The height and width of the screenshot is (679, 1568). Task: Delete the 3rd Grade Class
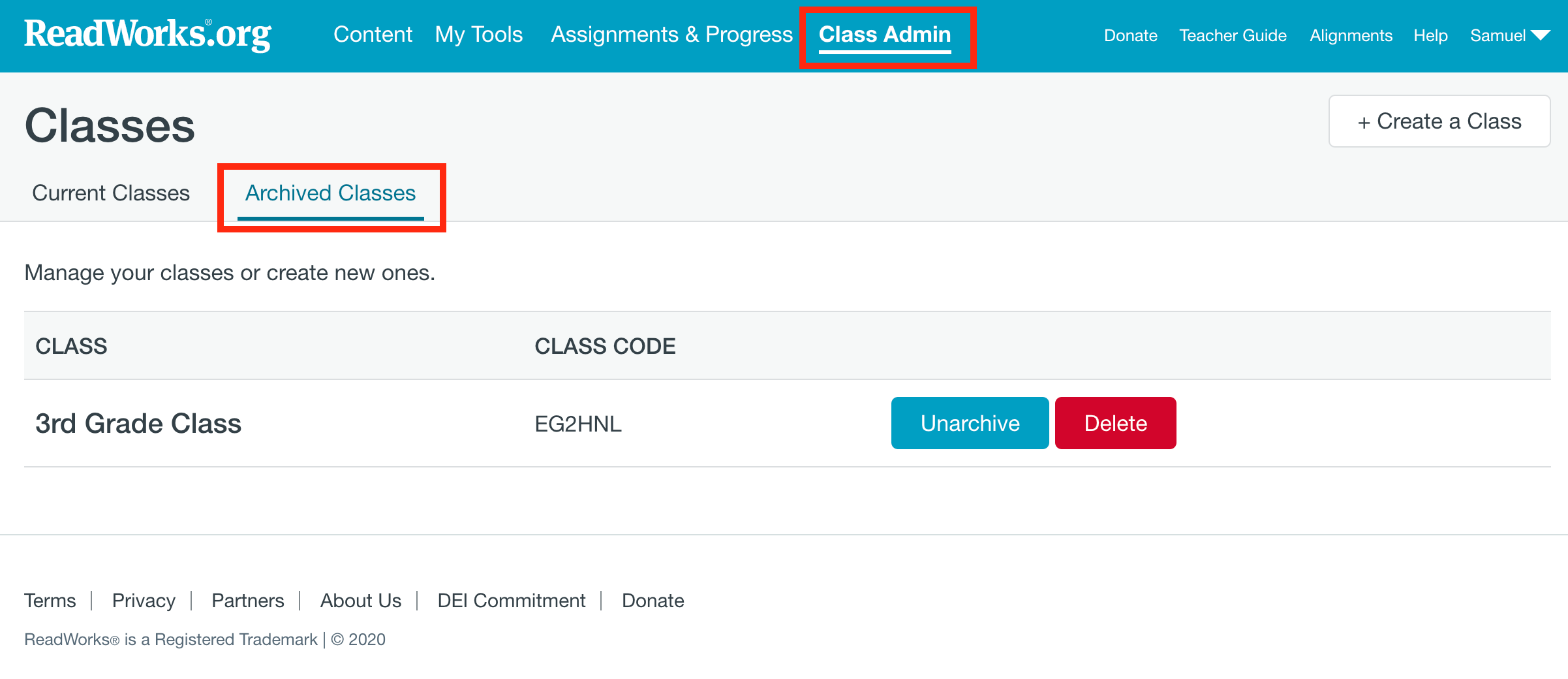1115,423
